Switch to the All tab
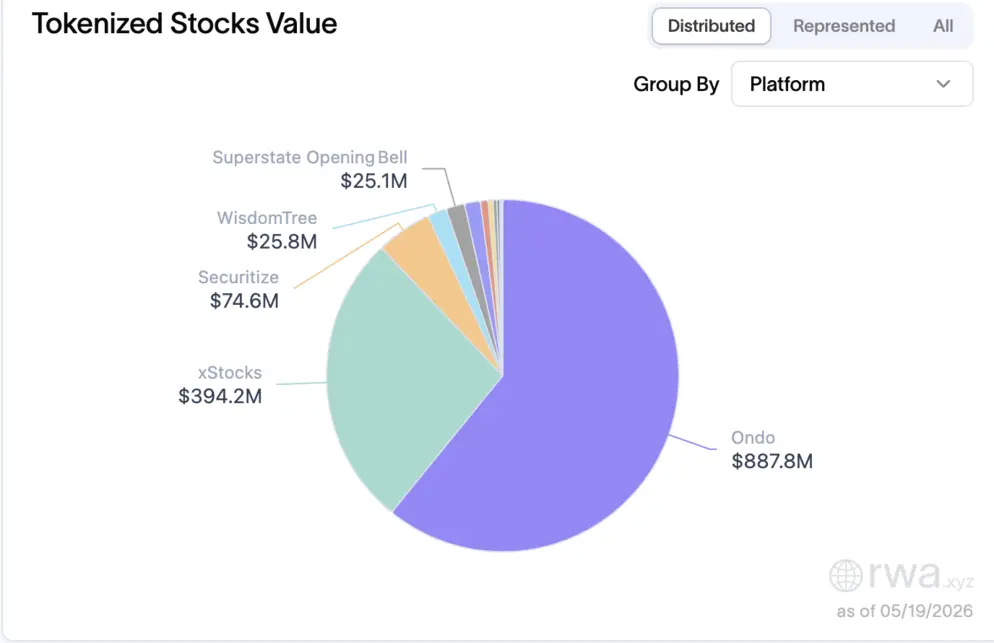This screenshot has height=643, width=994. [943, 26]
